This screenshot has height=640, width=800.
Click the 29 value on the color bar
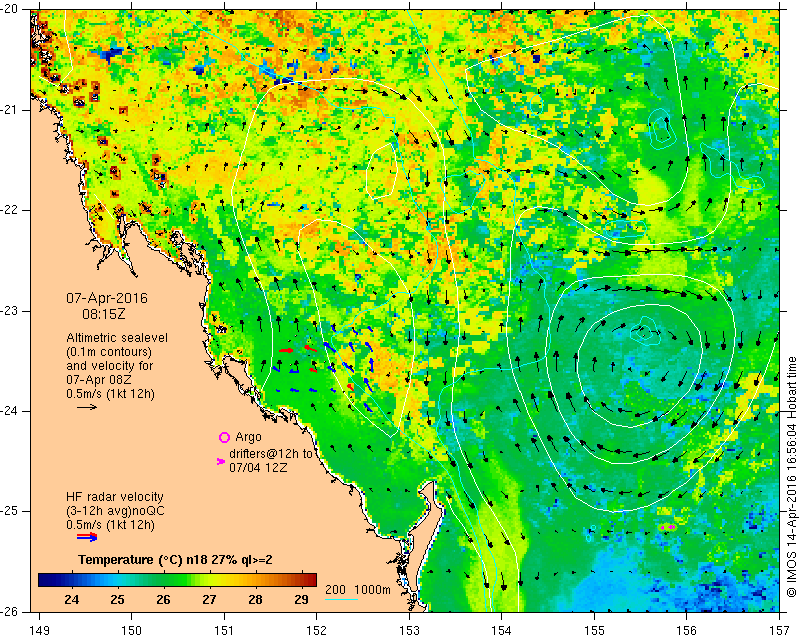tap(301, 599)
